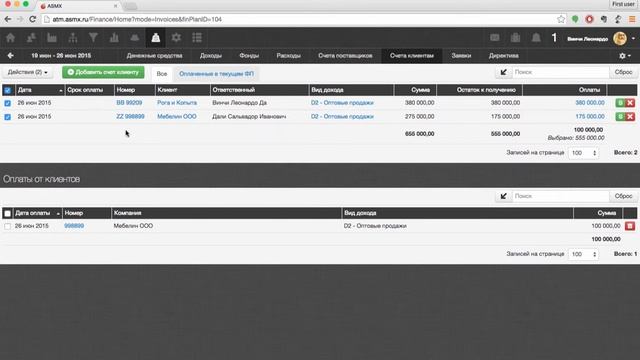Expand the user menu arrow beside avatar
The width and height of the screenshot is (640, 360).
point(633,39)
